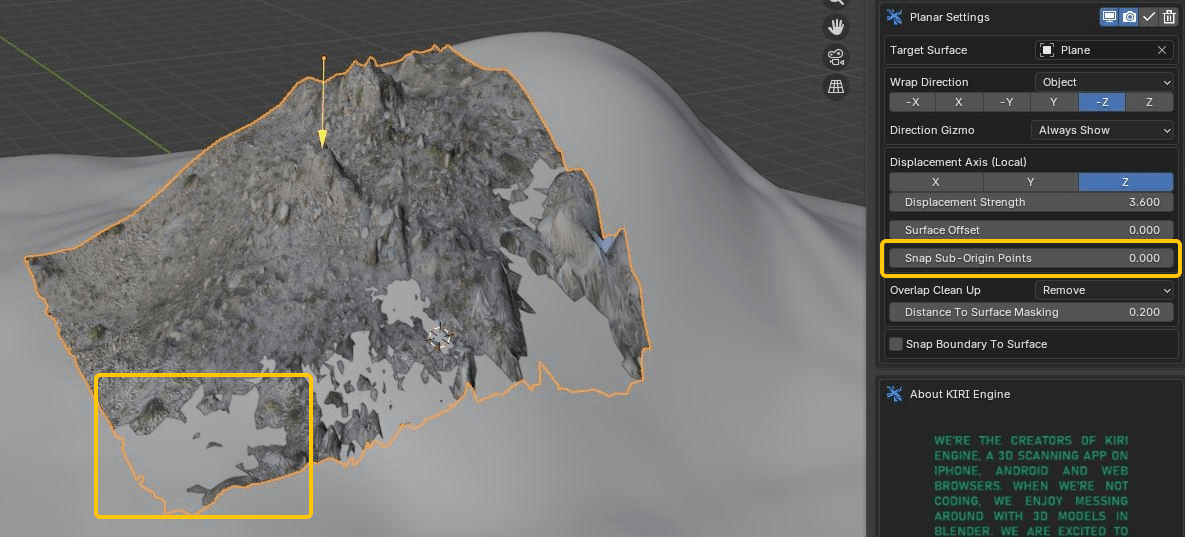The height and width of the screenshot is (537, 1185).
Task: Clear Target Surface with the X icon
Action: click(1162, 50)
